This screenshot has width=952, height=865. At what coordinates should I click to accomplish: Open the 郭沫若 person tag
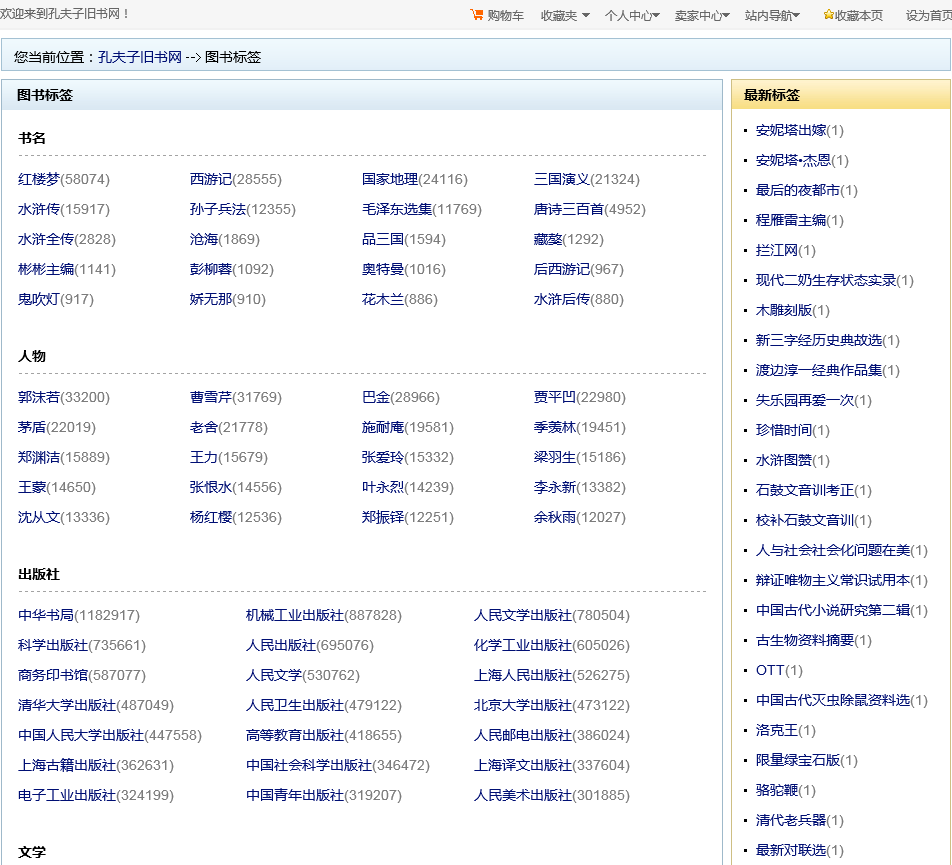(x=39, y=397)
